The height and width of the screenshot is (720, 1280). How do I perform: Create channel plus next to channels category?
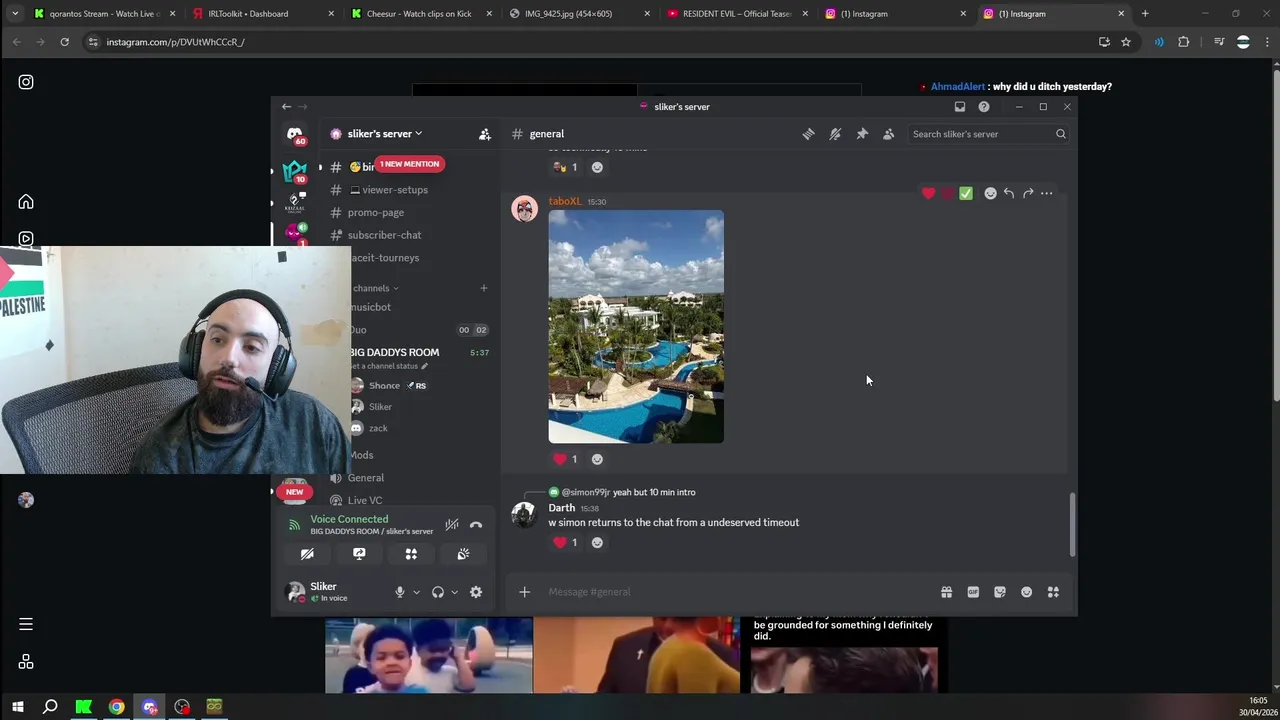tap(484, 288)
